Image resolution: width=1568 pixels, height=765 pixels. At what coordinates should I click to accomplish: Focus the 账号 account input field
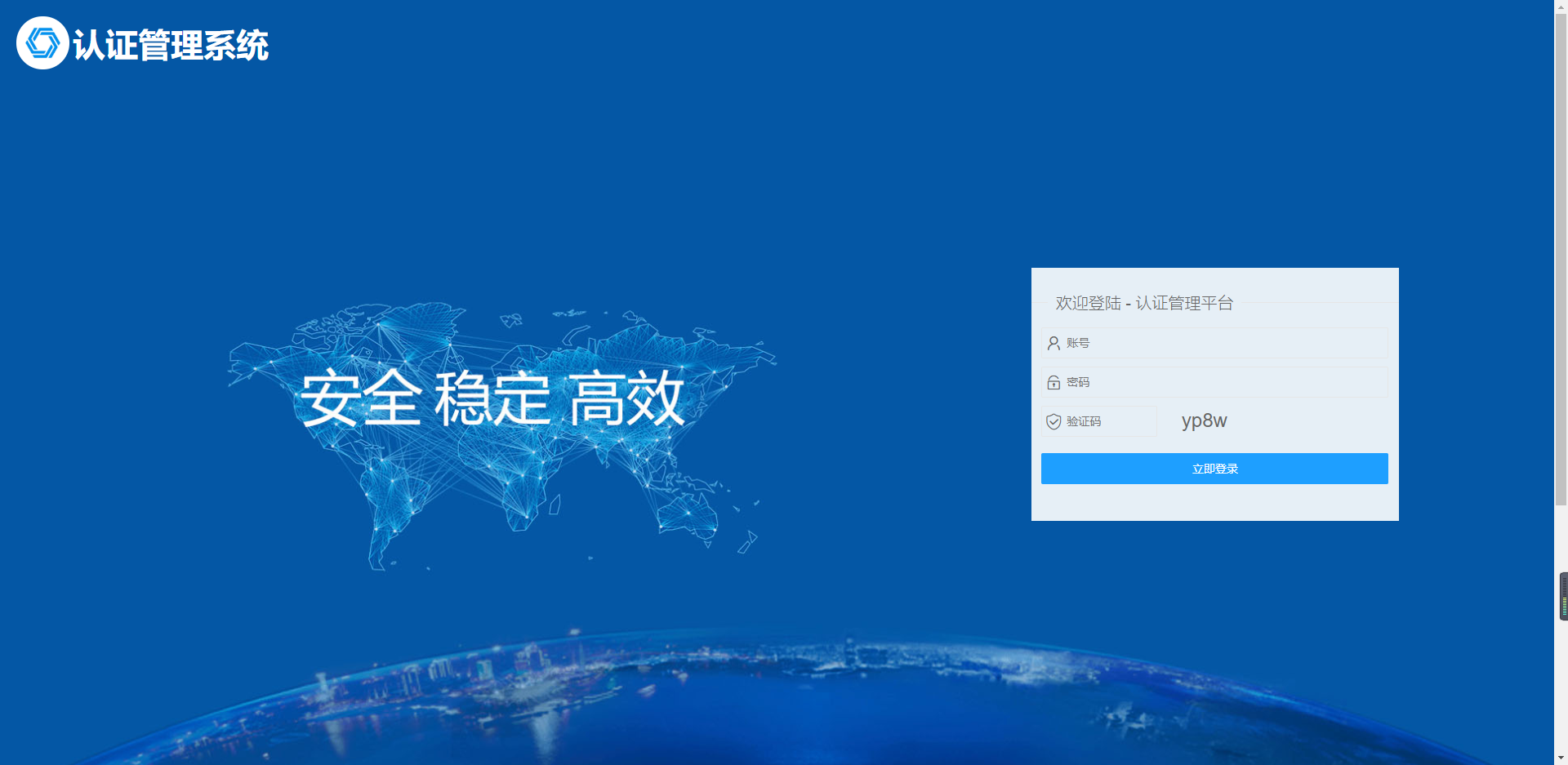pos(1184,342)
